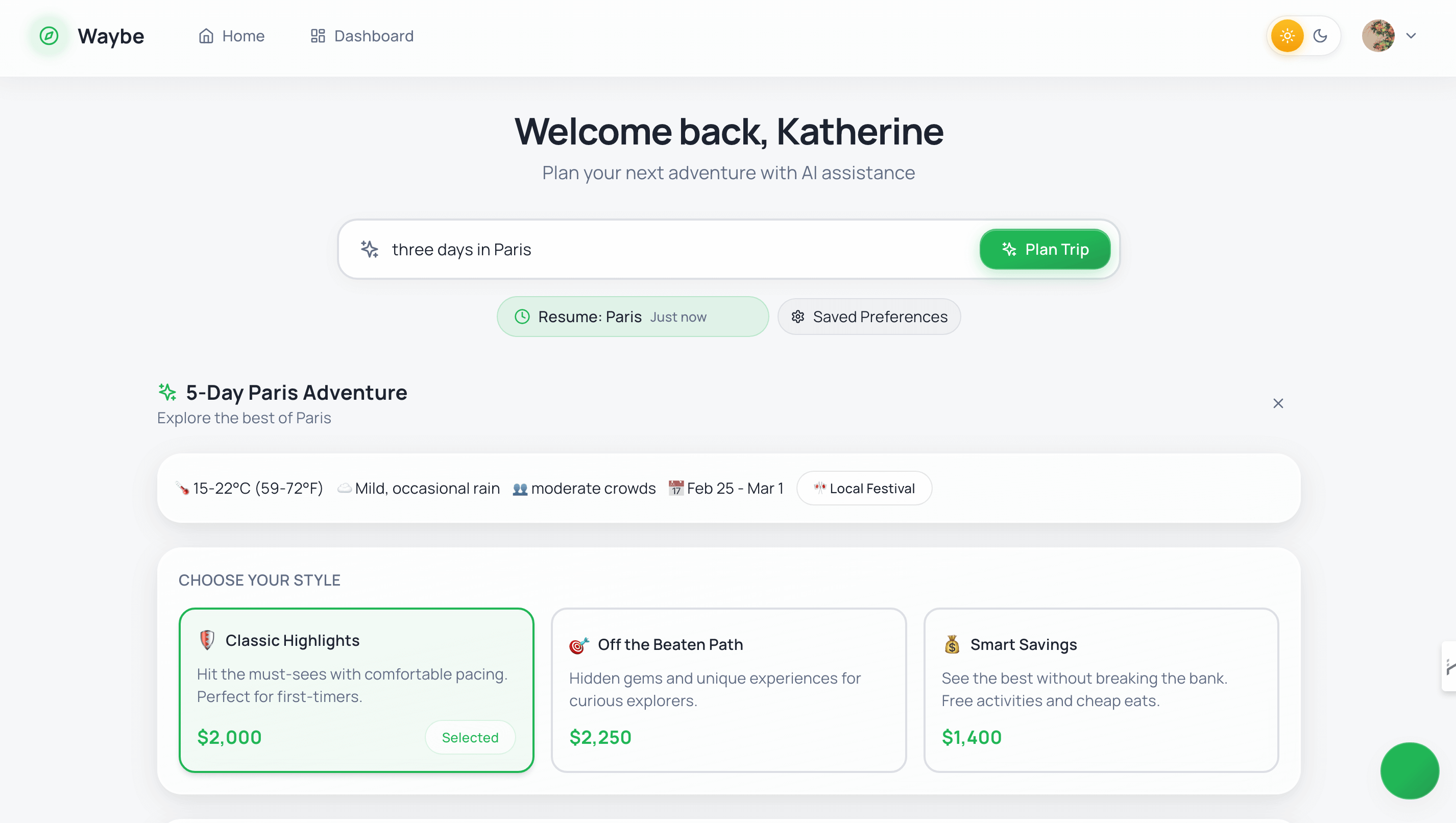Click the Dashboard grid icon
The height and width of the screenshot is (823, 1456).
(317, 36)
